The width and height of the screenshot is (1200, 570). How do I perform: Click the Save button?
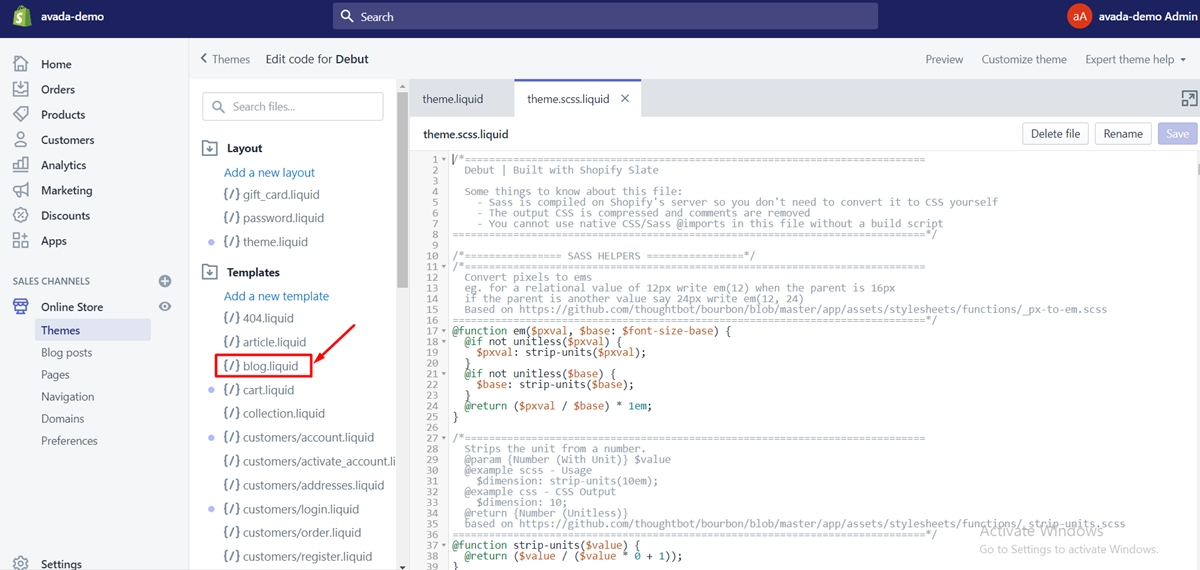(1177, 134)
